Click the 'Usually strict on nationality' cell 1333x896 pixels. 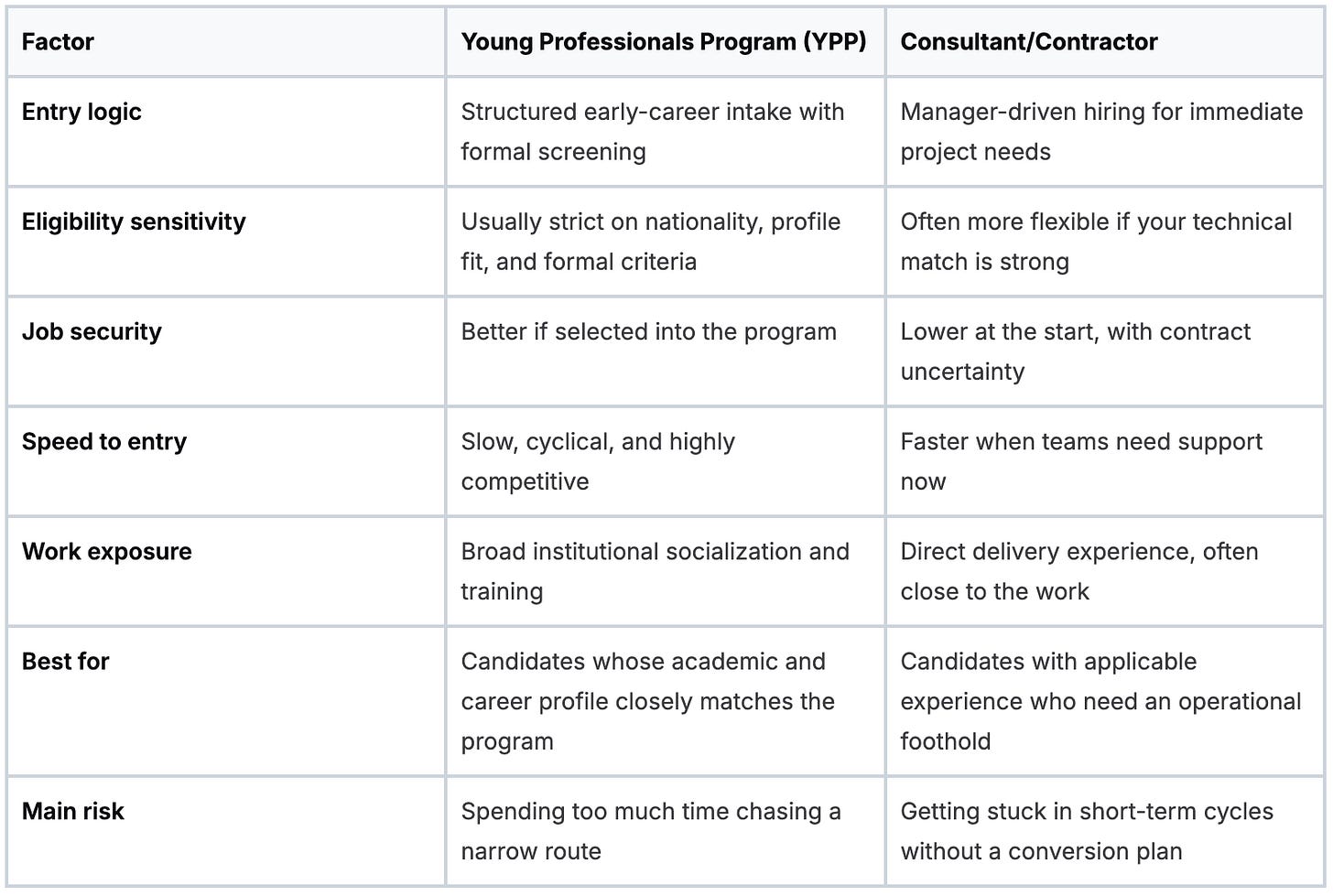tap(650, 242)
